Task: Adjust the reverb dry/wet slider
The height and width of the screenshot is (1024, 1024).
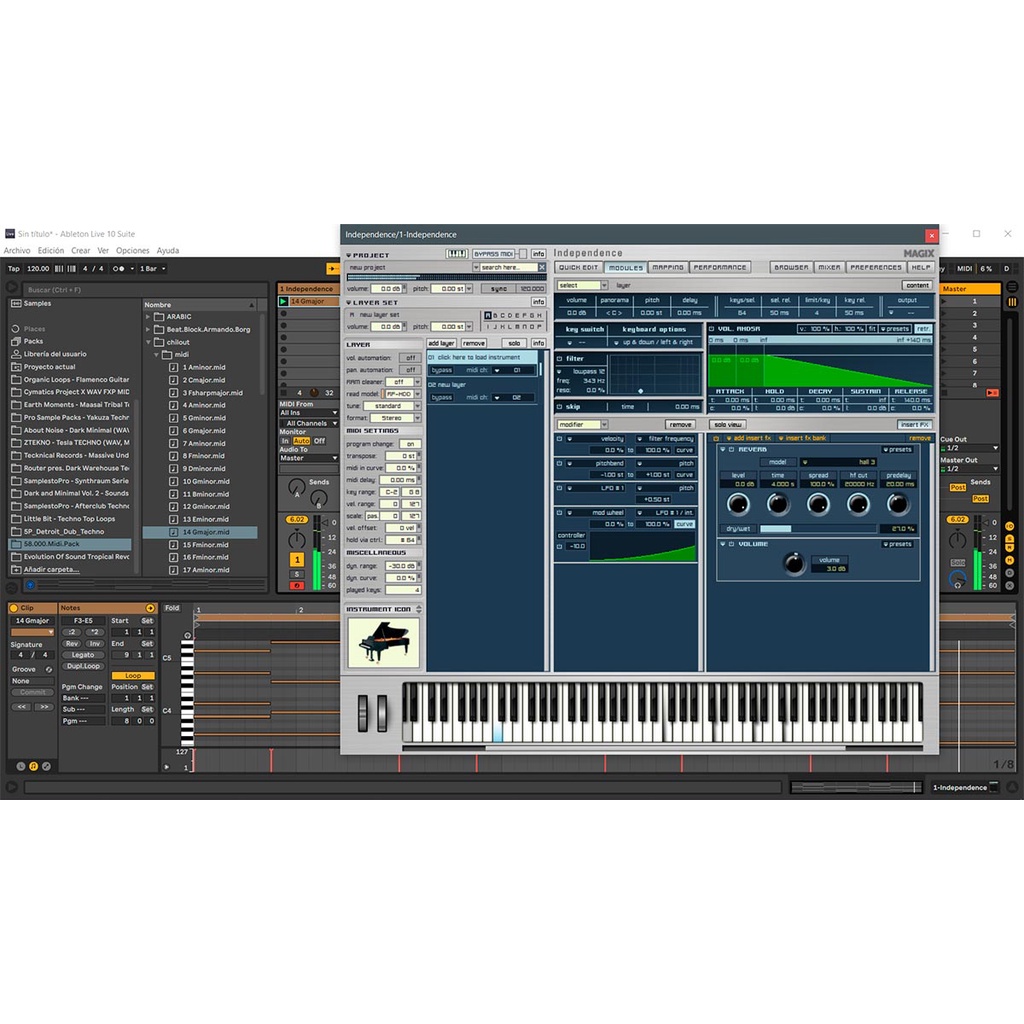Action: click(x=818, y=529)
